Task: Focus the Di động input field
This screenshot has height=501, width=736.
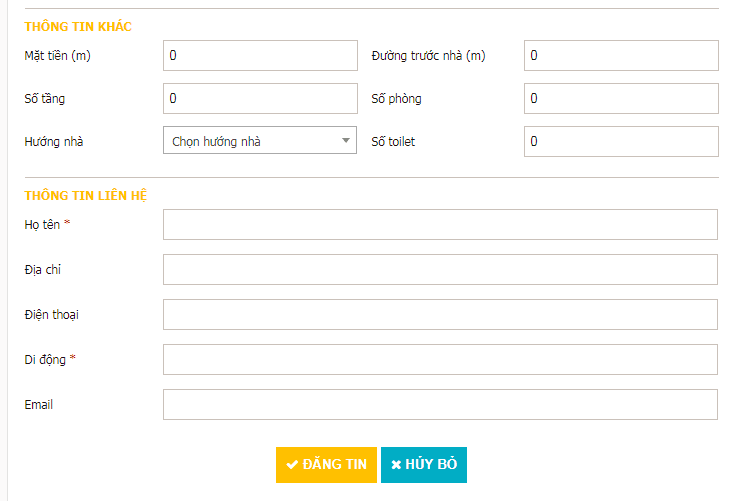Action: tap(440, 360)
